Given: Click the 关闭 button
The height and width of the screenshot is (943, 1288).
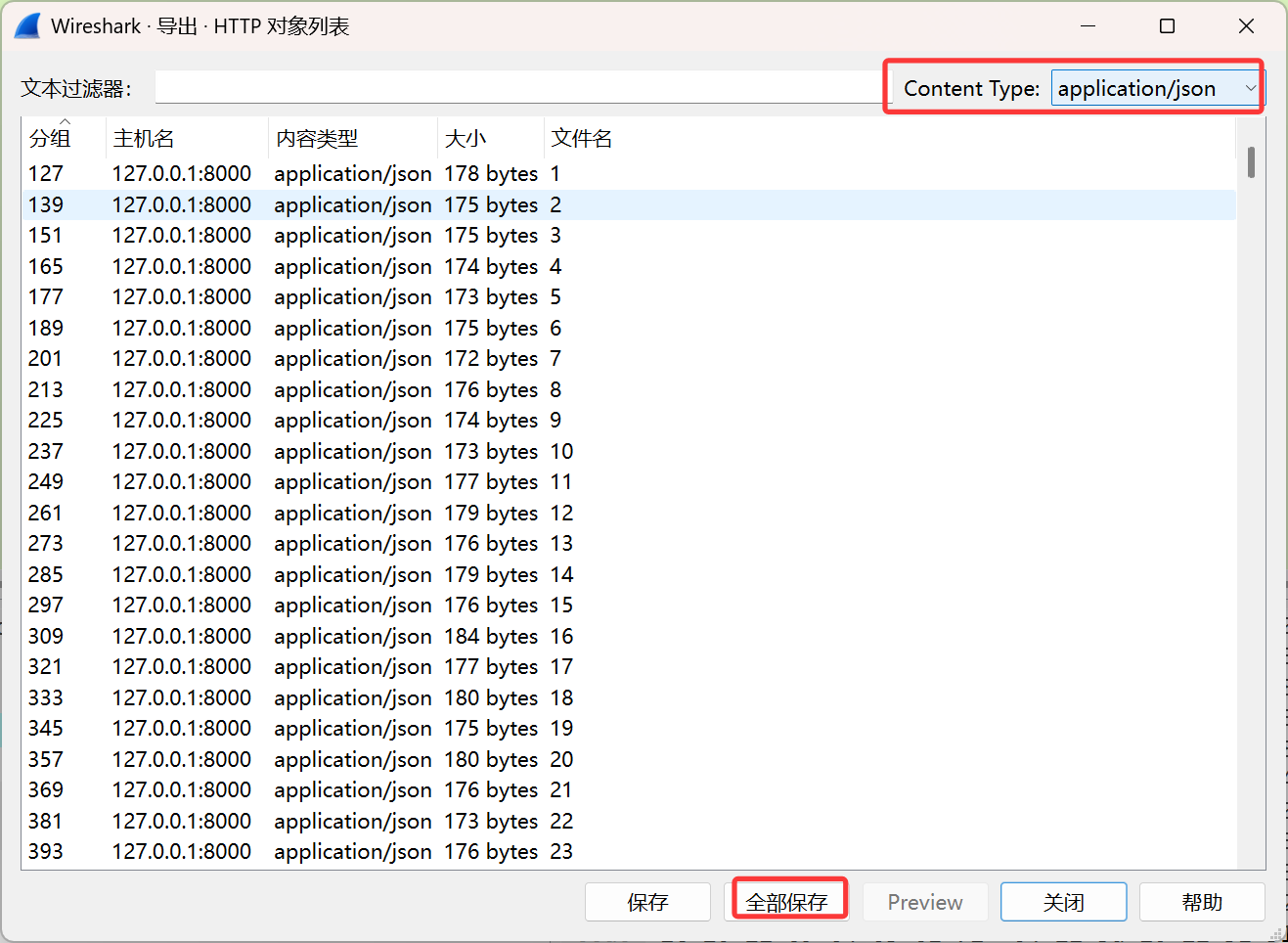Looking at the screenshot, I should click(x=1064, y=902).
